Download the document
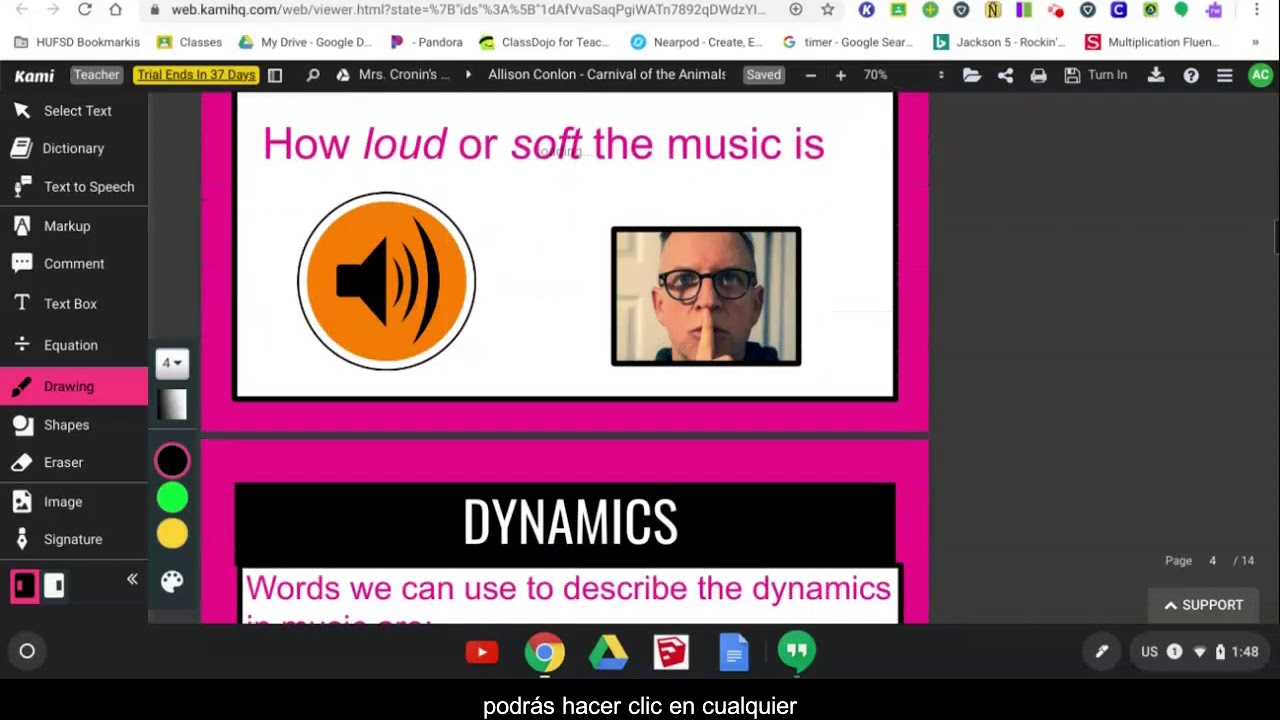 (1156, 75)
